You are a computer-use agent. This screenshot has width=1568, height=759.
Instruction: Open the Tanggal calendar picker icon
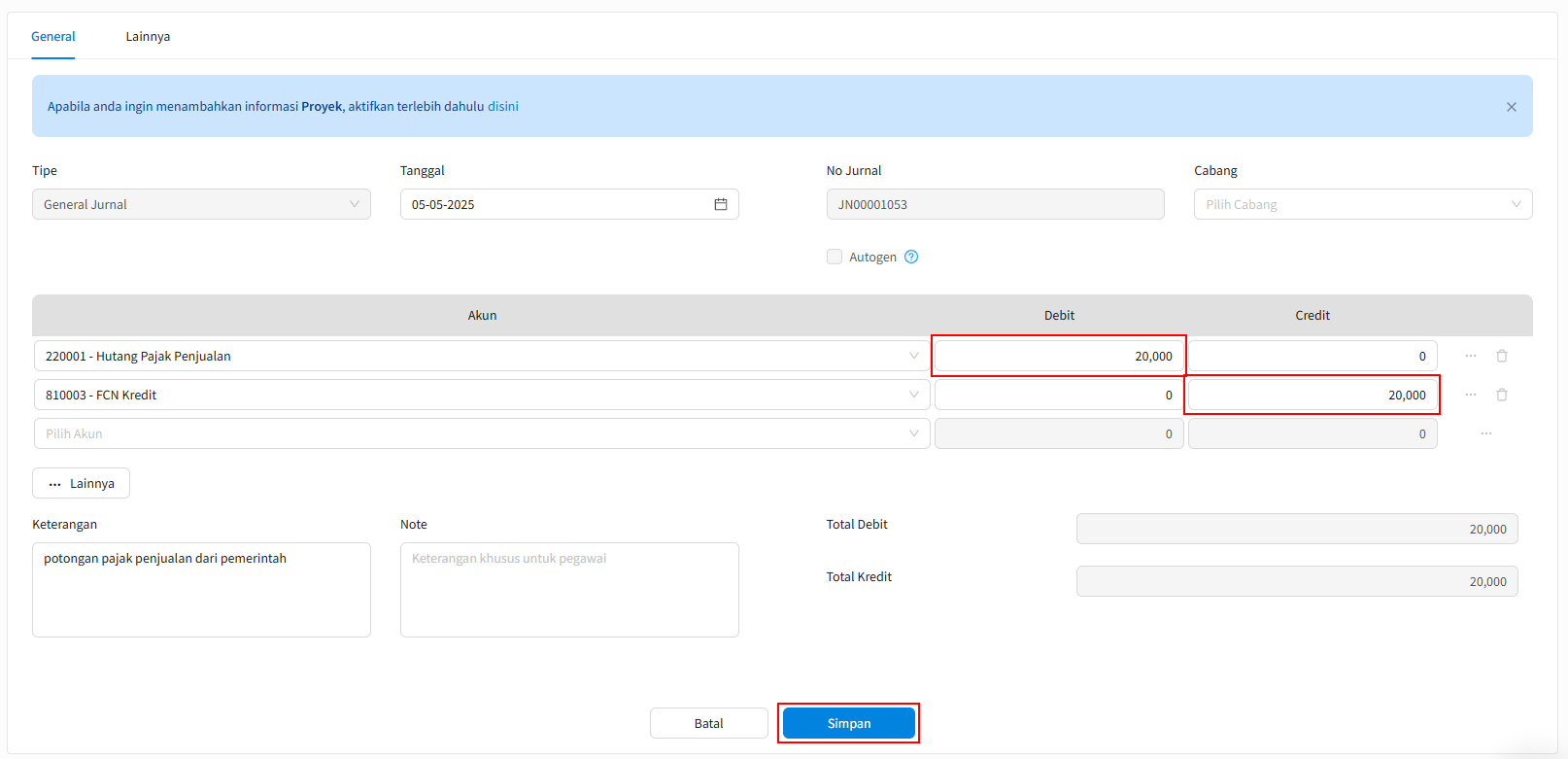pos(721,204)
